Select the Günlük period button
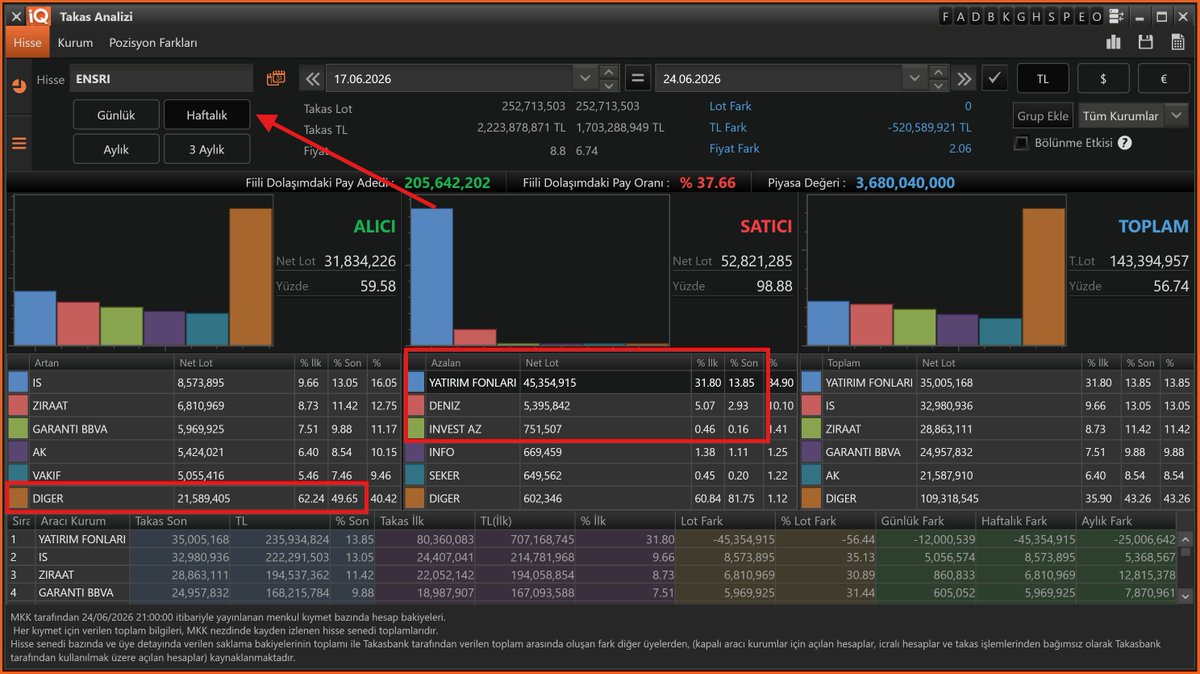1200x674 pixels. pyautogui.click(x=116, y=115)
